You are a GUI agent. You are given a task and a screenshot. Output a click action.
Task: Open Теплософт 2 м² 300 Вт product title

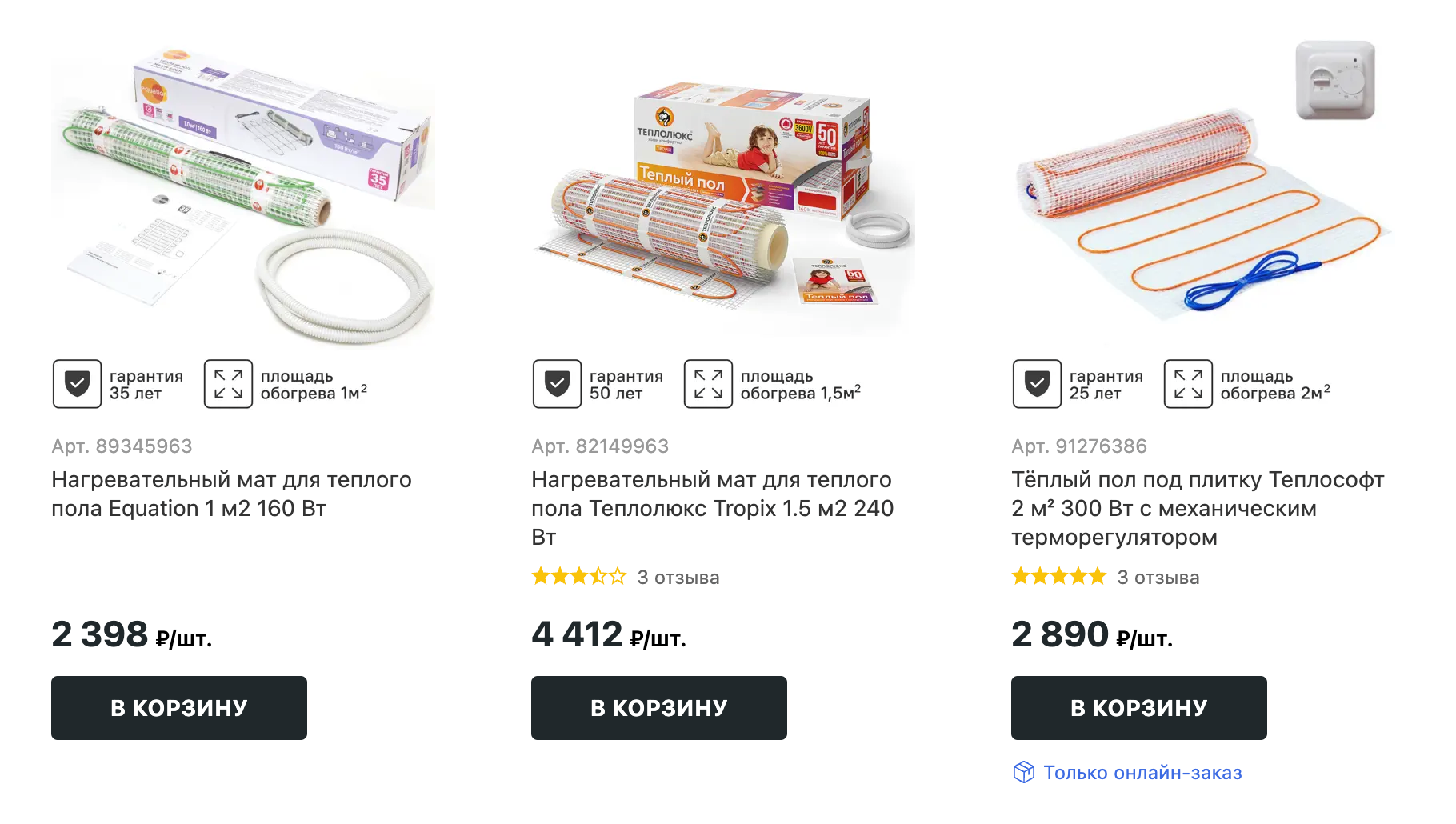pyautogui.click(x=1198, y=509)
